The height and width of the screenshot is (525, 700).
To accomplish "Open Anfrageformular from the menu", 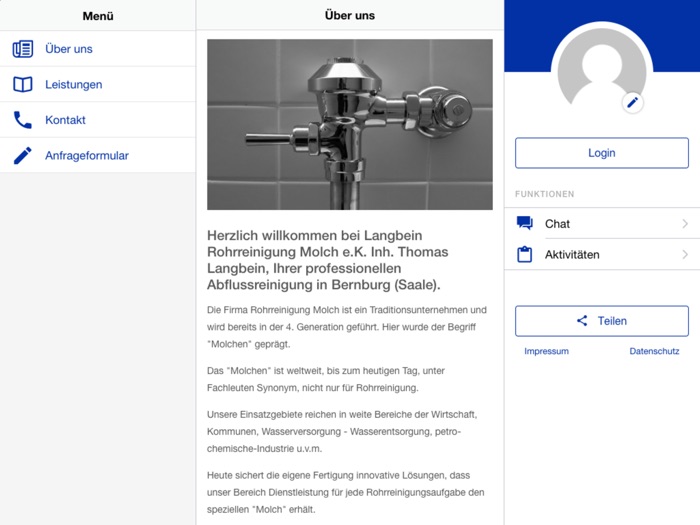I will 98,155.
